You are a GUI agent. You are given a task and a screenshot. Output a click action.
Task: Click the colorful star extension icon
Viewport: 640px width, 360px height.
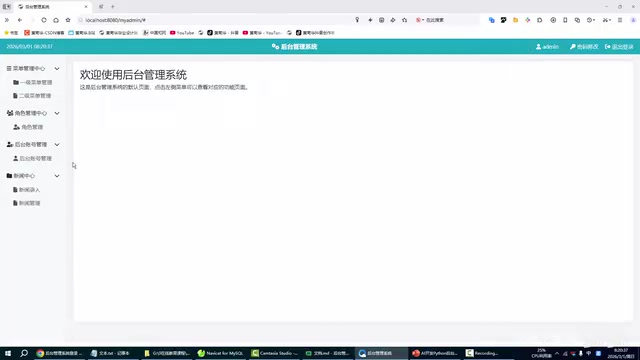click(x=528, y=20)
